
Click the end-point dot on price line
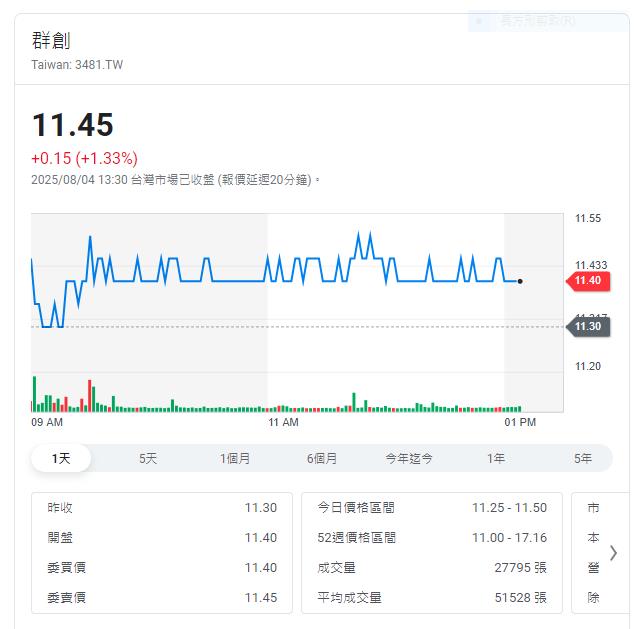520,281
